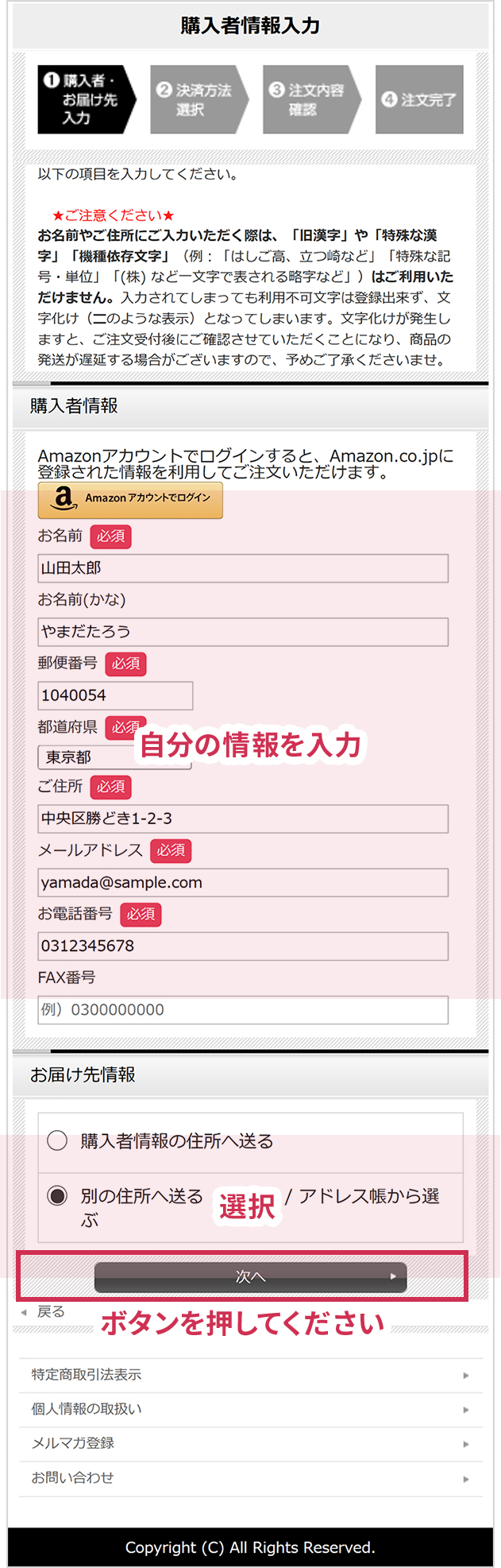This screenshot has width=501, height=1568.
Task: Click the メルマガ登録 arrow icon
Action: click(x=466, y=1444)
